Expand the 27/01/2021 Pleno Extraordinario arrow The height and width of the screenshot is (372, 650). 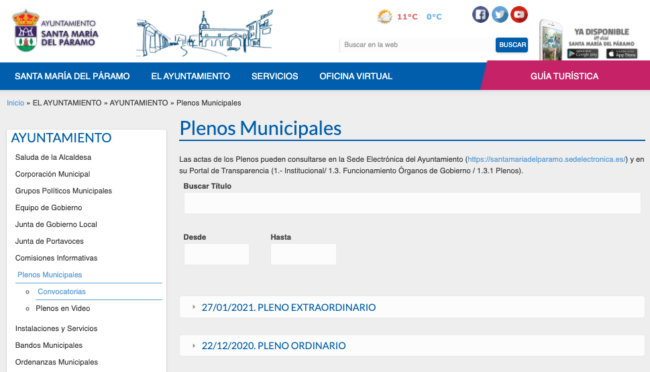194,307
